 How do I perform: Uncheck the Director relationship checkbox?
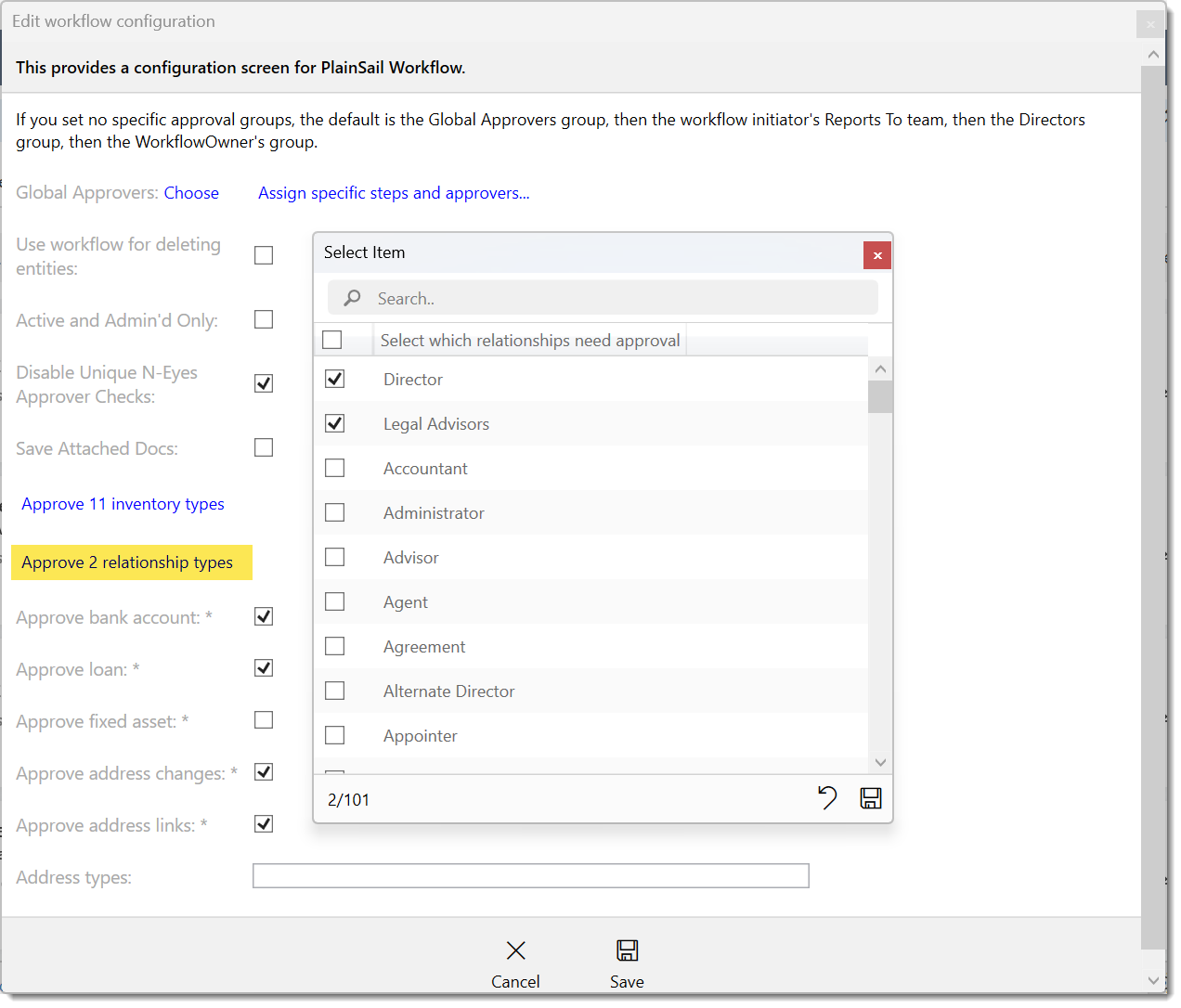point(334,378)
